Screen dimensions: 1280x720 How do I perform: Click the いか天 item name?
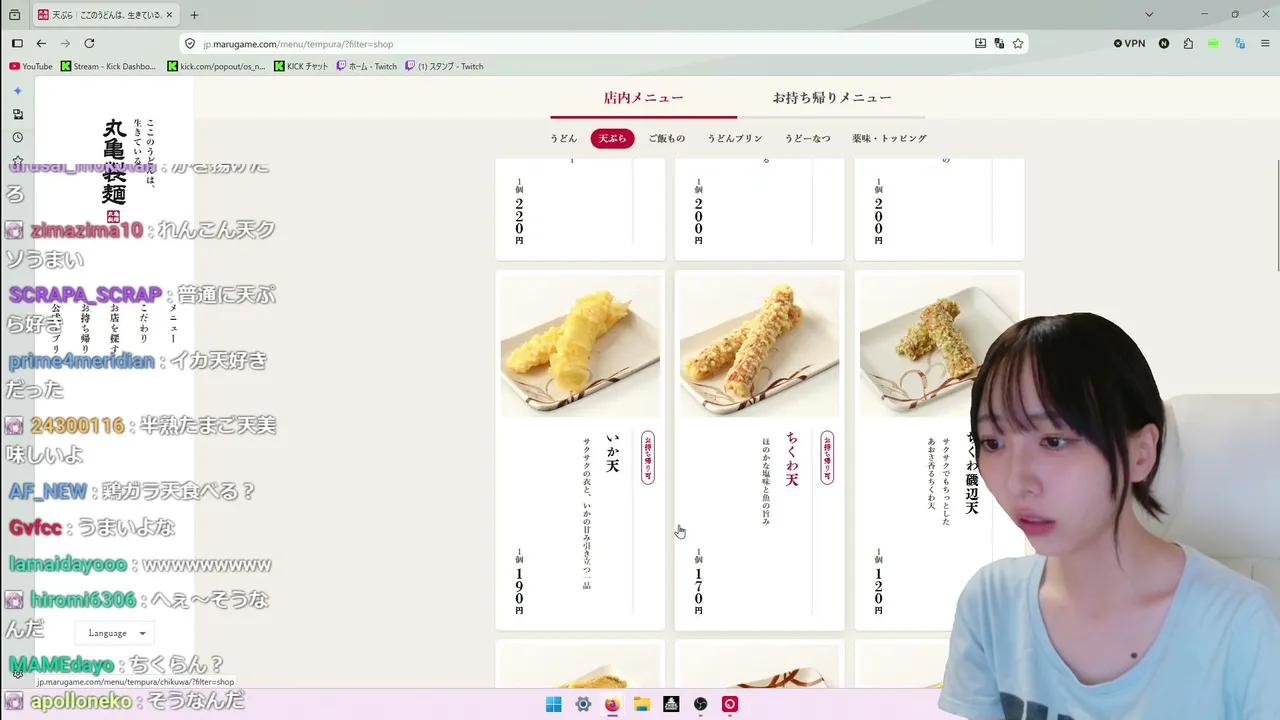pyautogui.click(x=612, y=453)
